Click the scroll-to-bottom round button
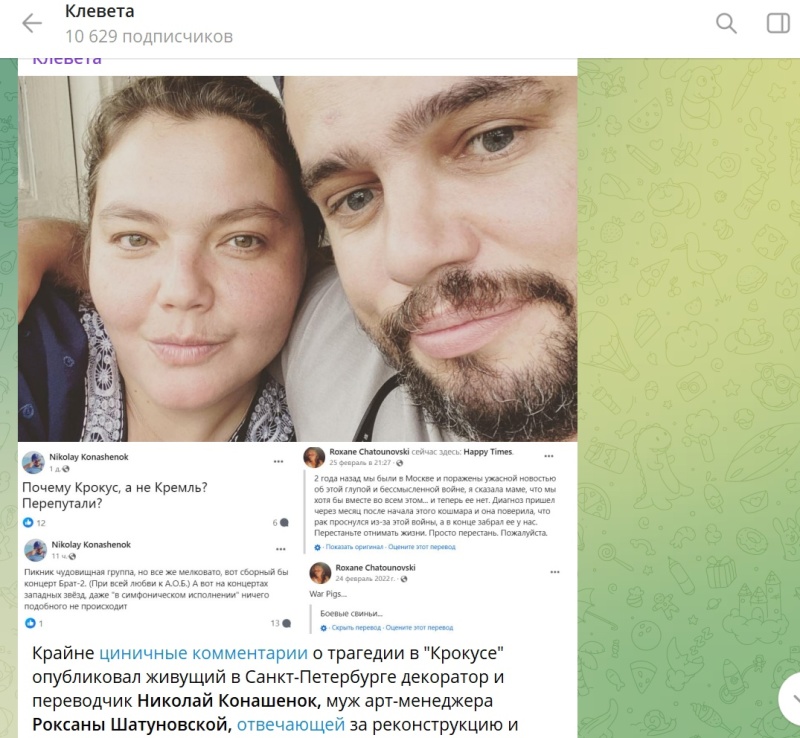 pos(790,699)
